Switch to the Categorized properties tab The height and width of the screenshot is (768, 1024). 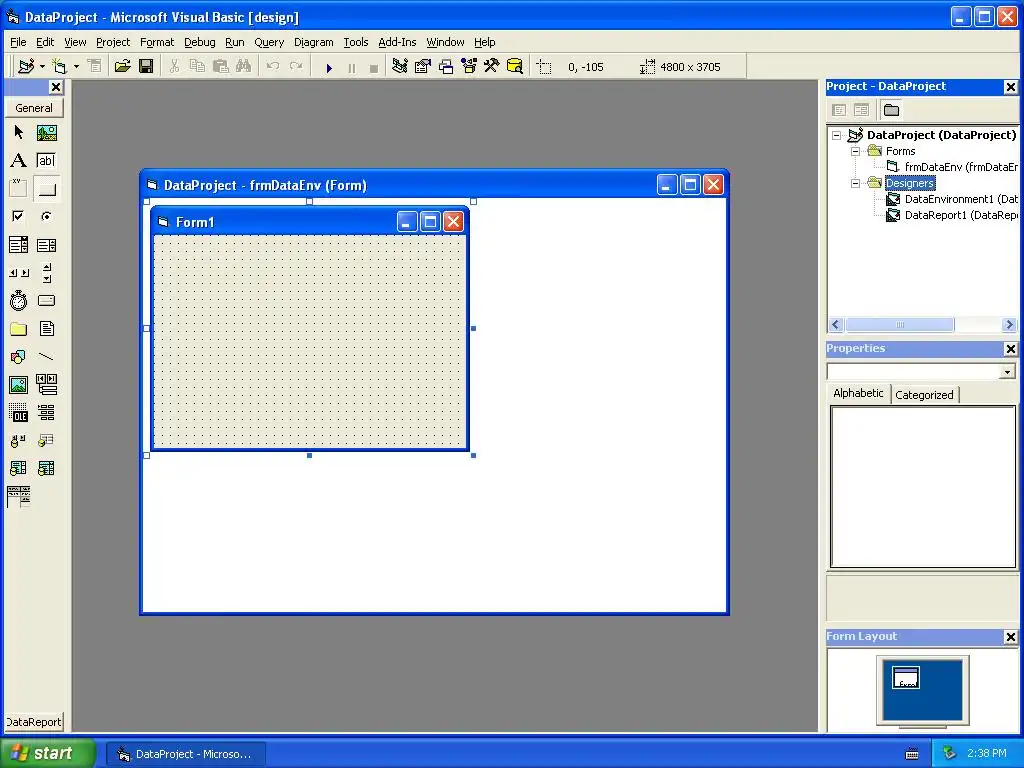924,394
